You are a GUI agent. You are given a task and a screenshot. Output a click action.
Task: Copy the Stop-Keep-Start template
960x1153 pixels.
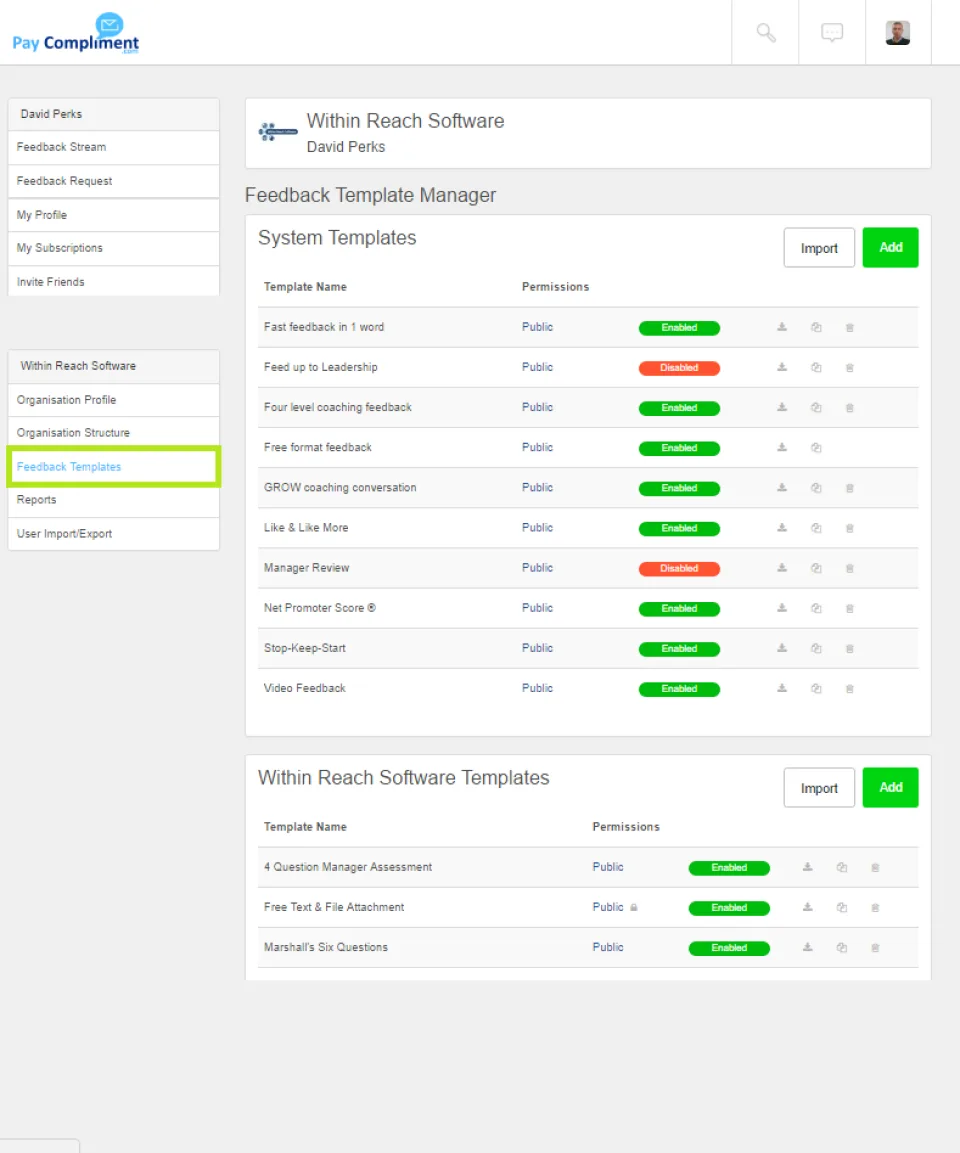(x=816, y=649)
